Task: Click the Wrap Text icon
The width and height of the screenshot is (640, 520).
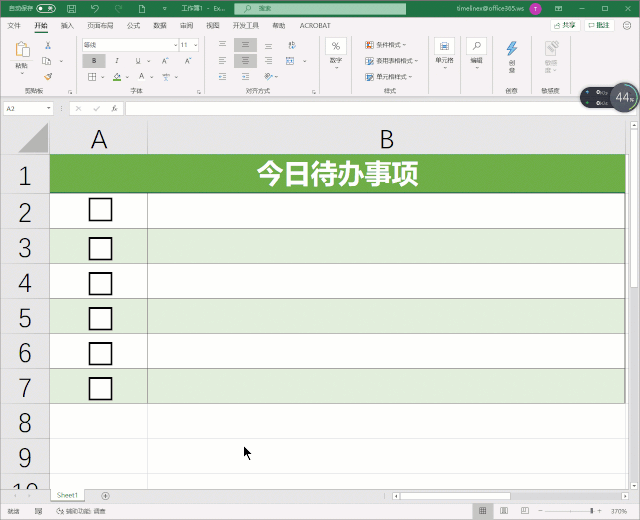Action: (x=291, y=45)
